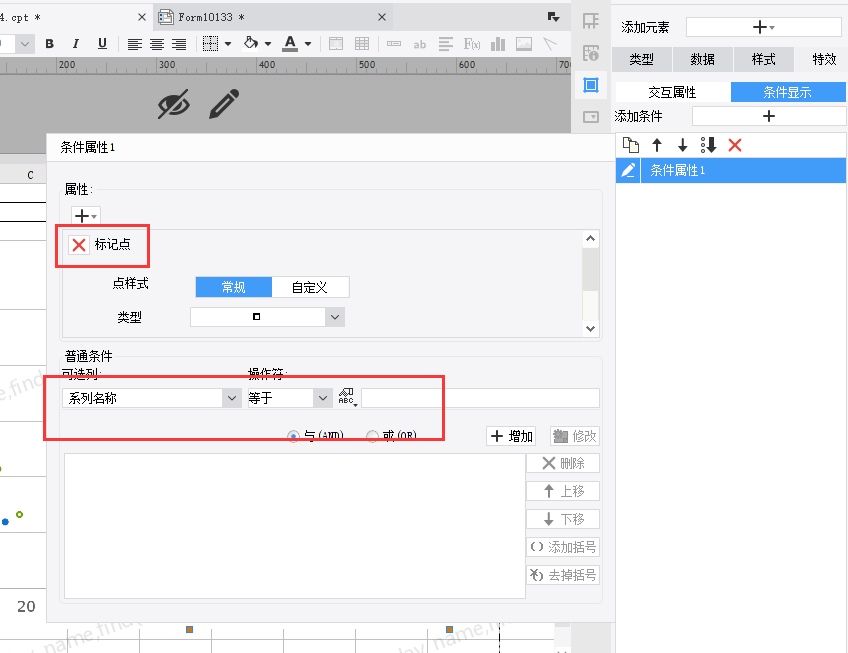Click 增加 to add condition

(x=511, y=436)
